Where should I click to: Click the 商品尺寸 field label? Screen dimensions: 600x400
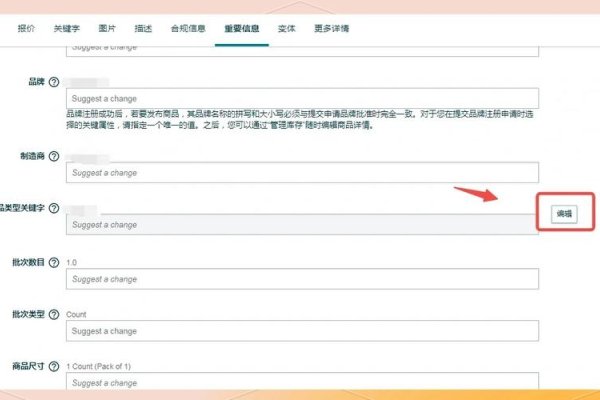(x=29, y=366)
